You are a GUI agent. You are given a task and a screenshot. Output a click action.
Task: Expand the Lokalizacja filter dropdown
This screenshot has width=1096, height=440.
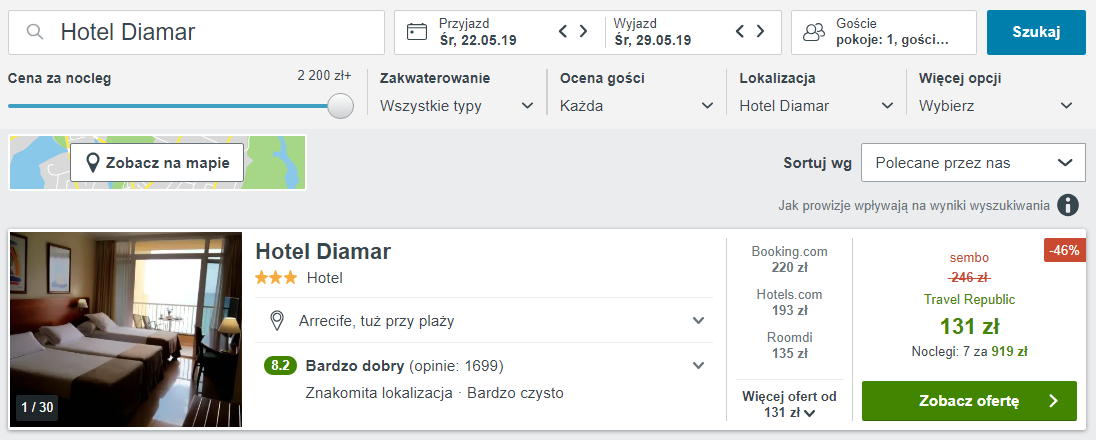coord(816,106)
